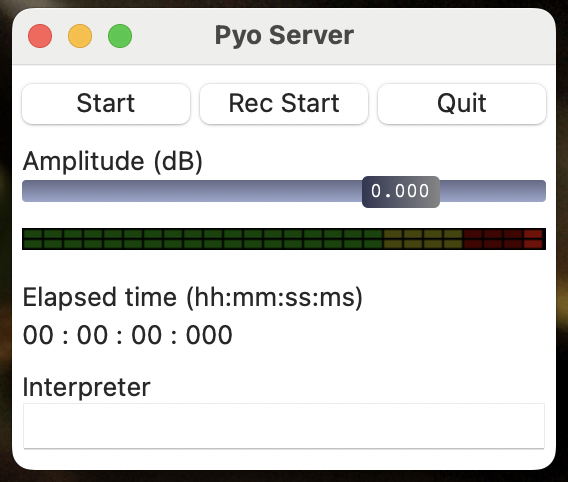Click the Pyo Server title bar text
Viewport: 568px width, 482px height.
[284, 35]
